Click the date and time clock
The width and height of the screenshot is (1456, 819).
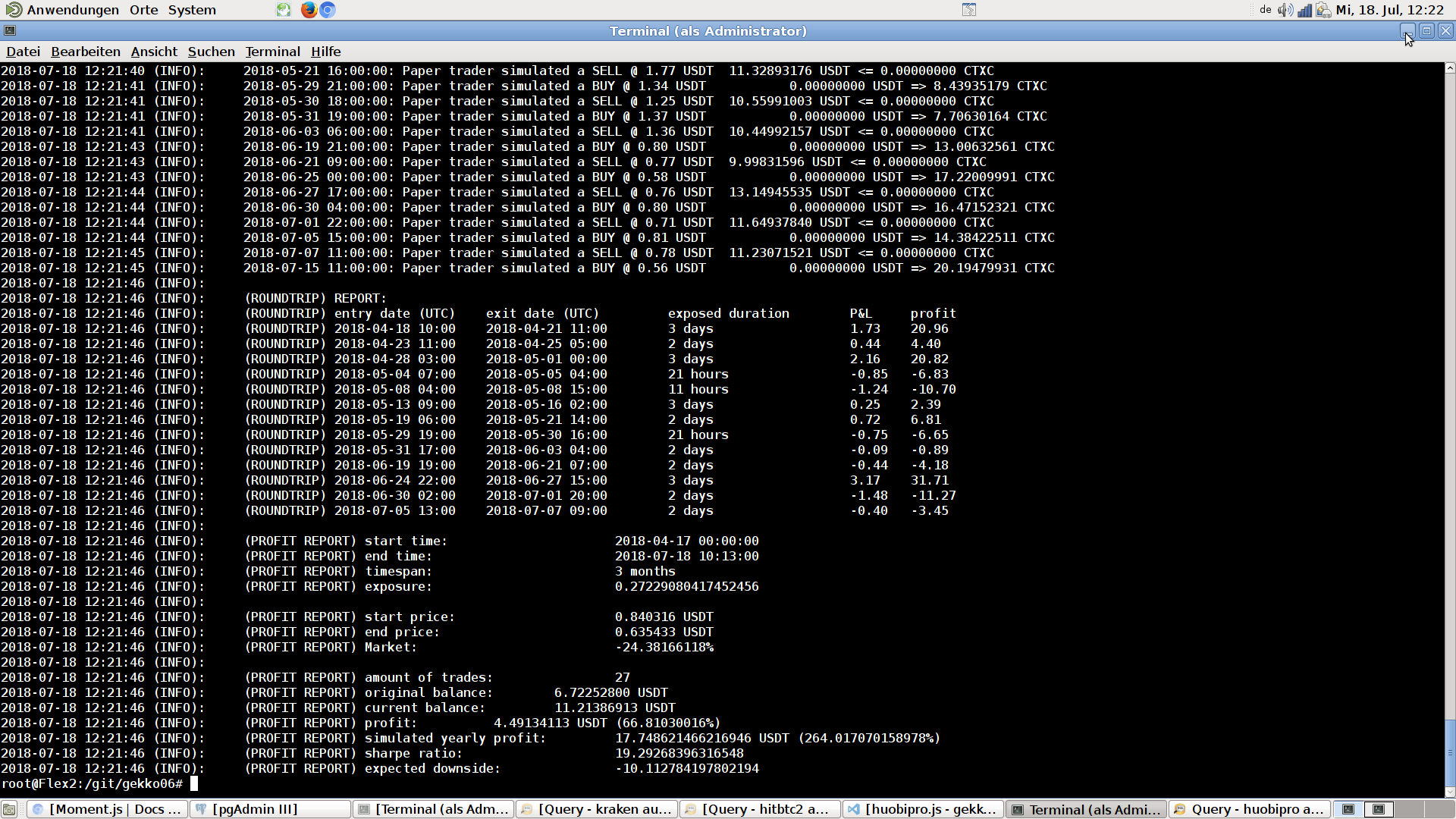click(1389, 10)
